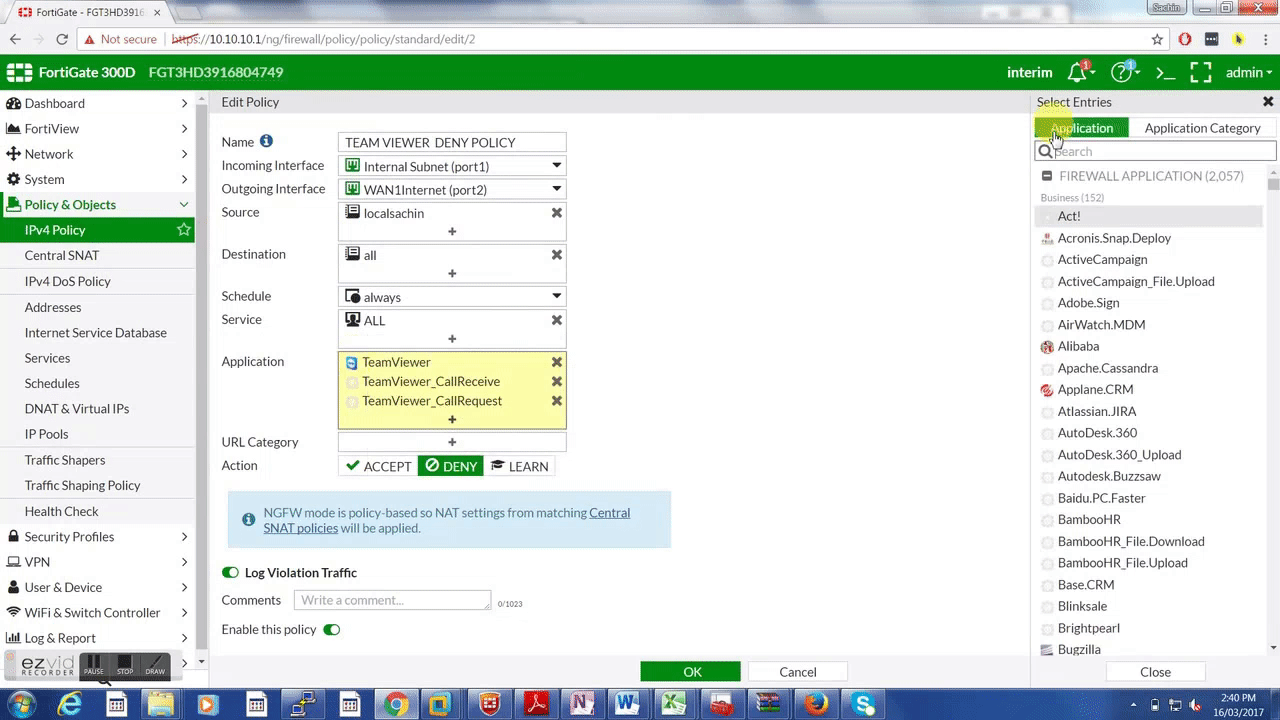Collapse FIREWALL APPLICATION group
This screenshot has width=1280, height=720.
1047,176
